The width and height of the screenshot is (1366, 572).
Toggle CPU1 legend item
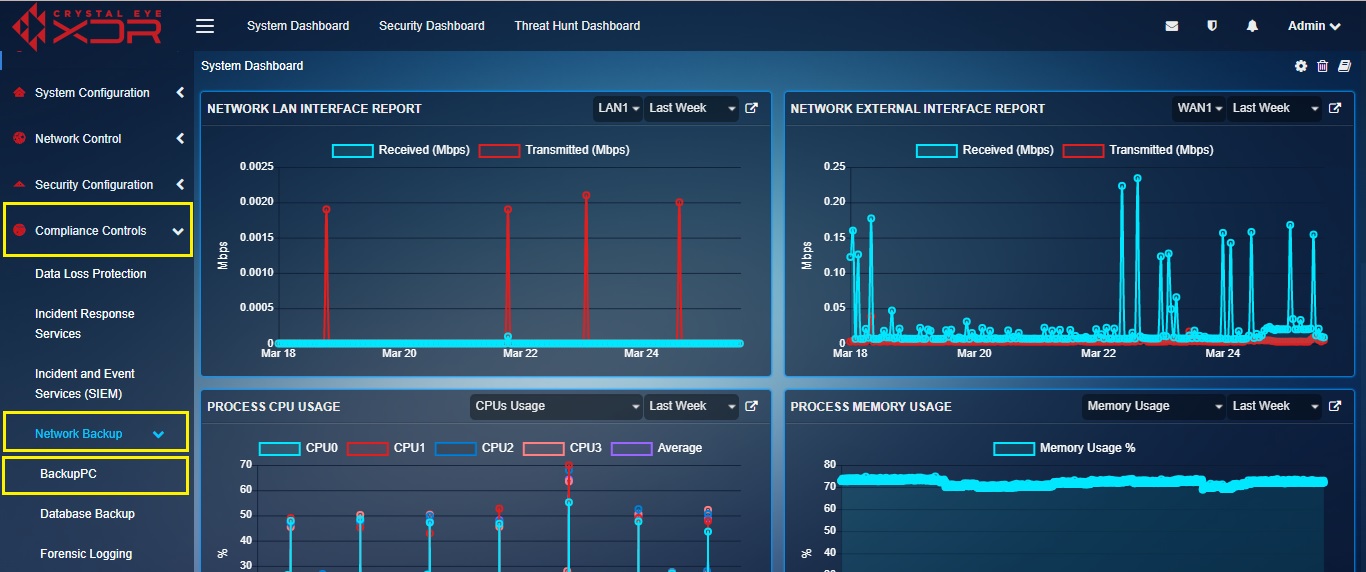(x=386, y=448)
